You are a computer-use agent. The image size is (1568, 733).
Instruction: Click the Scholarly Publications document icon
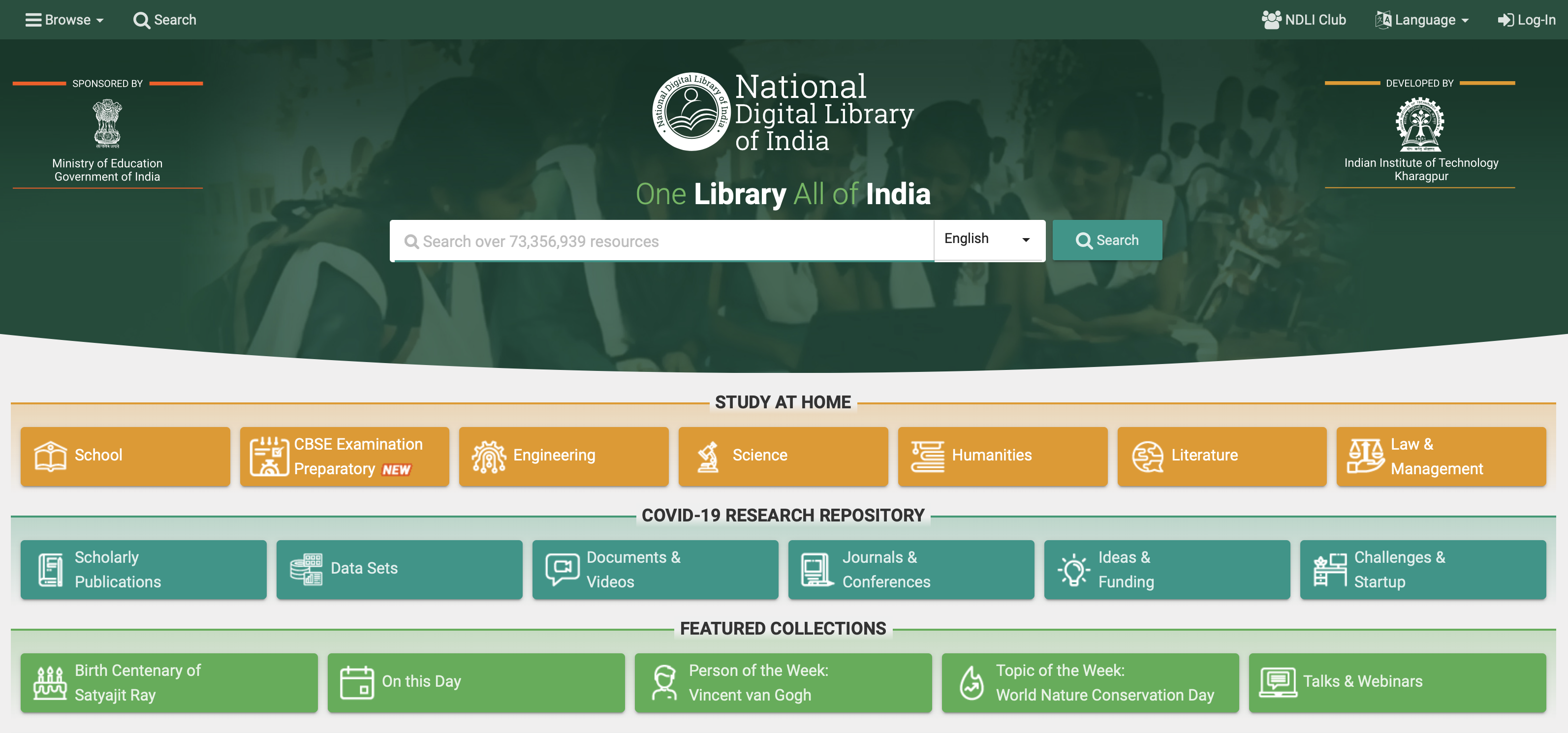(x=51, y=569)
